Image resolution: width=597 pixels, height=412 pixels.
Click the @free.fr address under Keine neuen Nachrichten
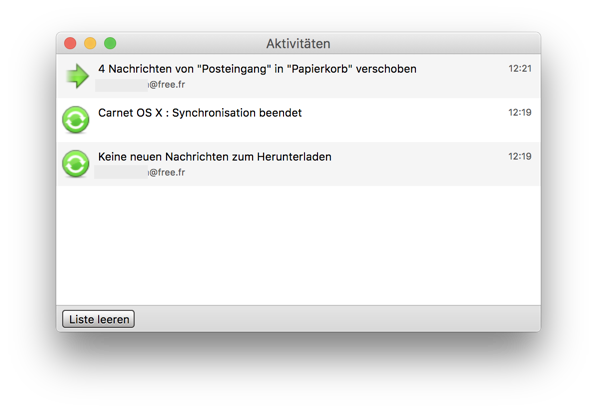coord(167,172)
